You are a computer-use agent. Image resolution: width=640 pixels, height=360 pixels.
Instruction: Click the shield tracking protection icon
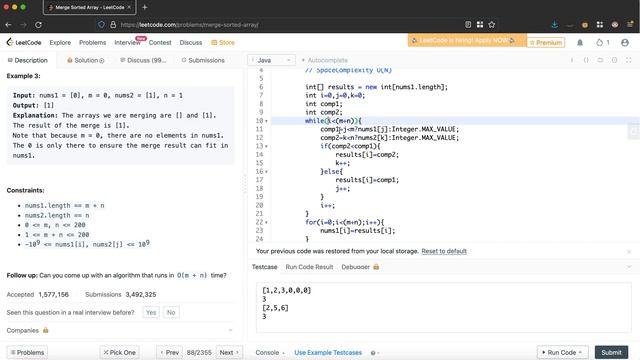pyautogui.click(x=101, y=24)
